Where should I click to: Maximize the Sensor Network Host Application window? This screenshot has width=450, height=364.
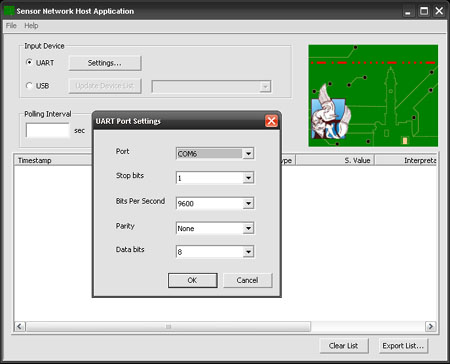point(424,11)
